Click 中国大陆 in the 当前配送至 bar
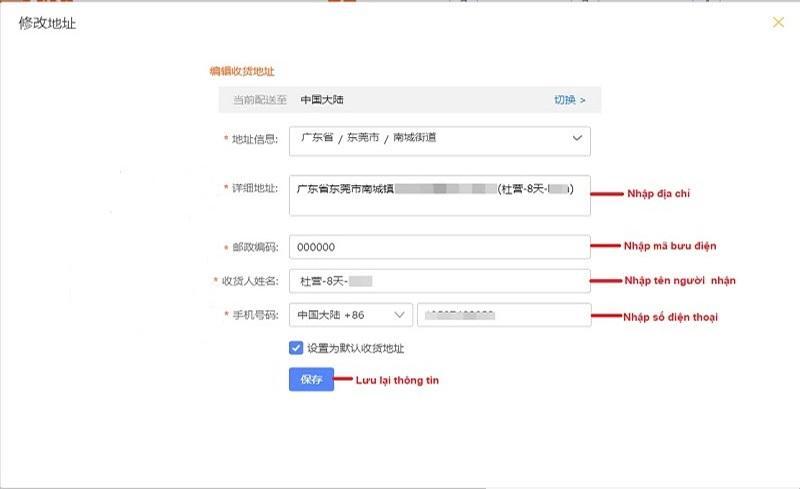The height and width of the screenshot is (489, 800). pyautogui.click(x=323, y=100)
